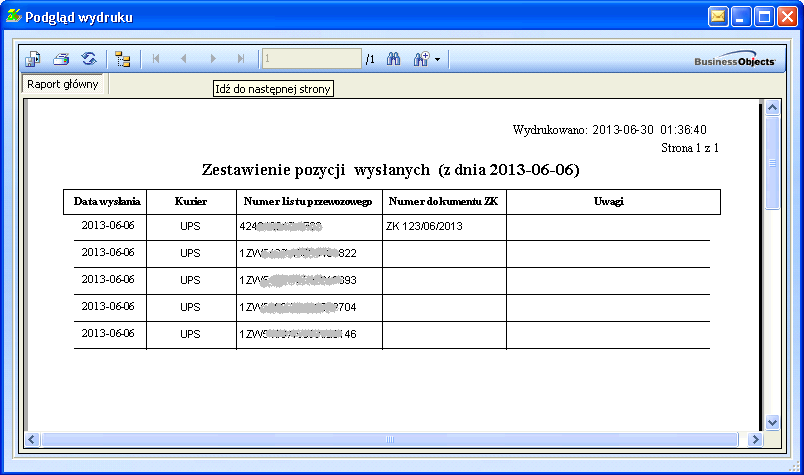Image resolution: width=804 pixels, height=475 pixels.
Task: Open the find text binoculars tool
Action: pos(394,60)
